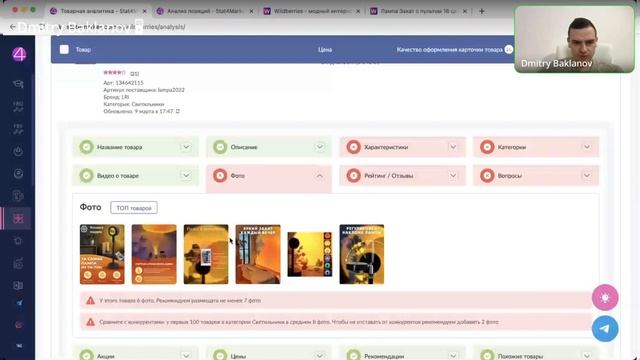
Task: Open a new browser tab
Action: coord(482,11)
